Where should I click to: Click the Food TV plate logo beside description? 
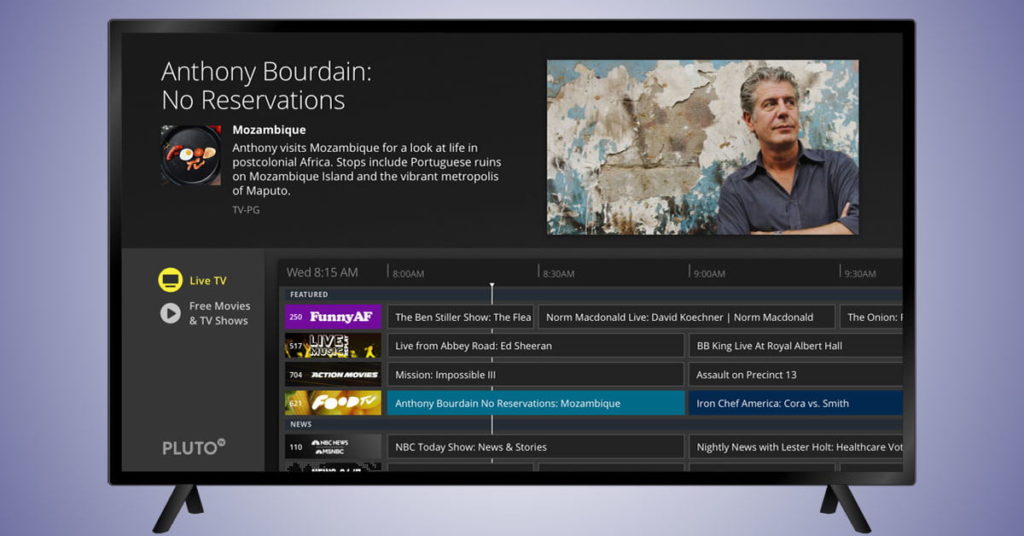(191, 155)
